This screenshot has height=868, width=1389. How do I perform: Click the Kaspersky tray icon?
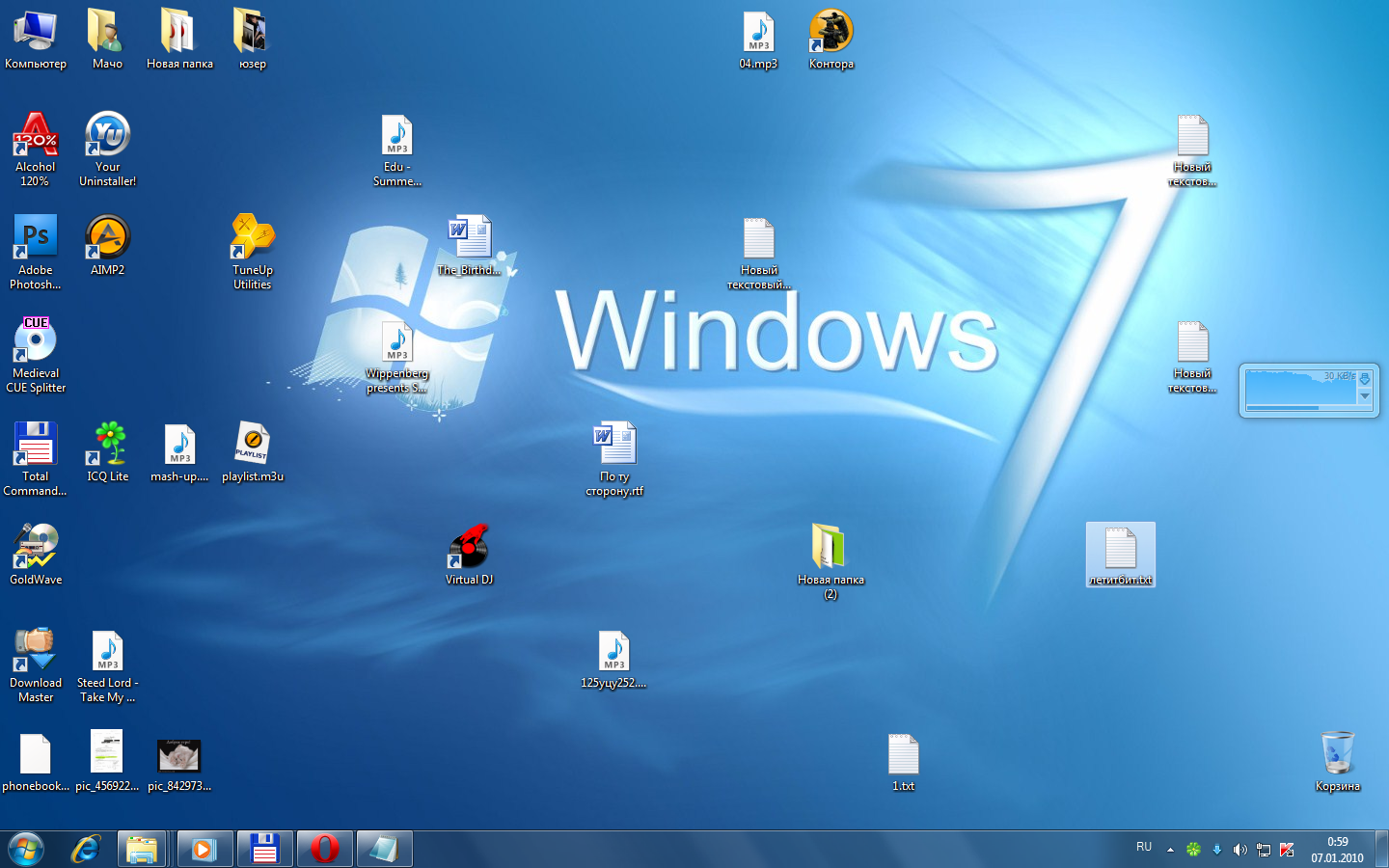[x=1287, y=850]
